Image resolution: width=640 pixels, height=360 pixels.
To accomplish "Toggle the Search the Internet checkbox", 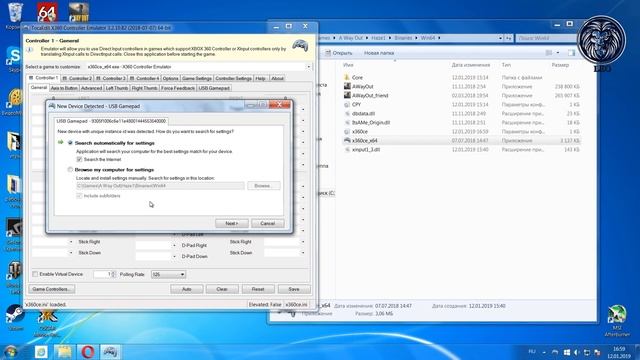I will pyautogui.click(x=79, y=159).
